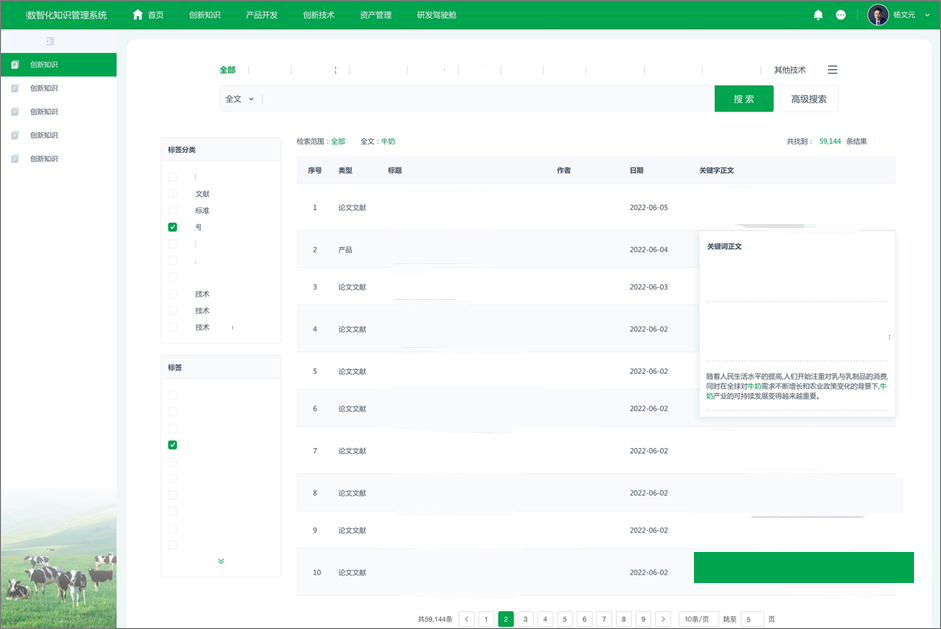Open the category list menu icon after 其他技术

832,70
